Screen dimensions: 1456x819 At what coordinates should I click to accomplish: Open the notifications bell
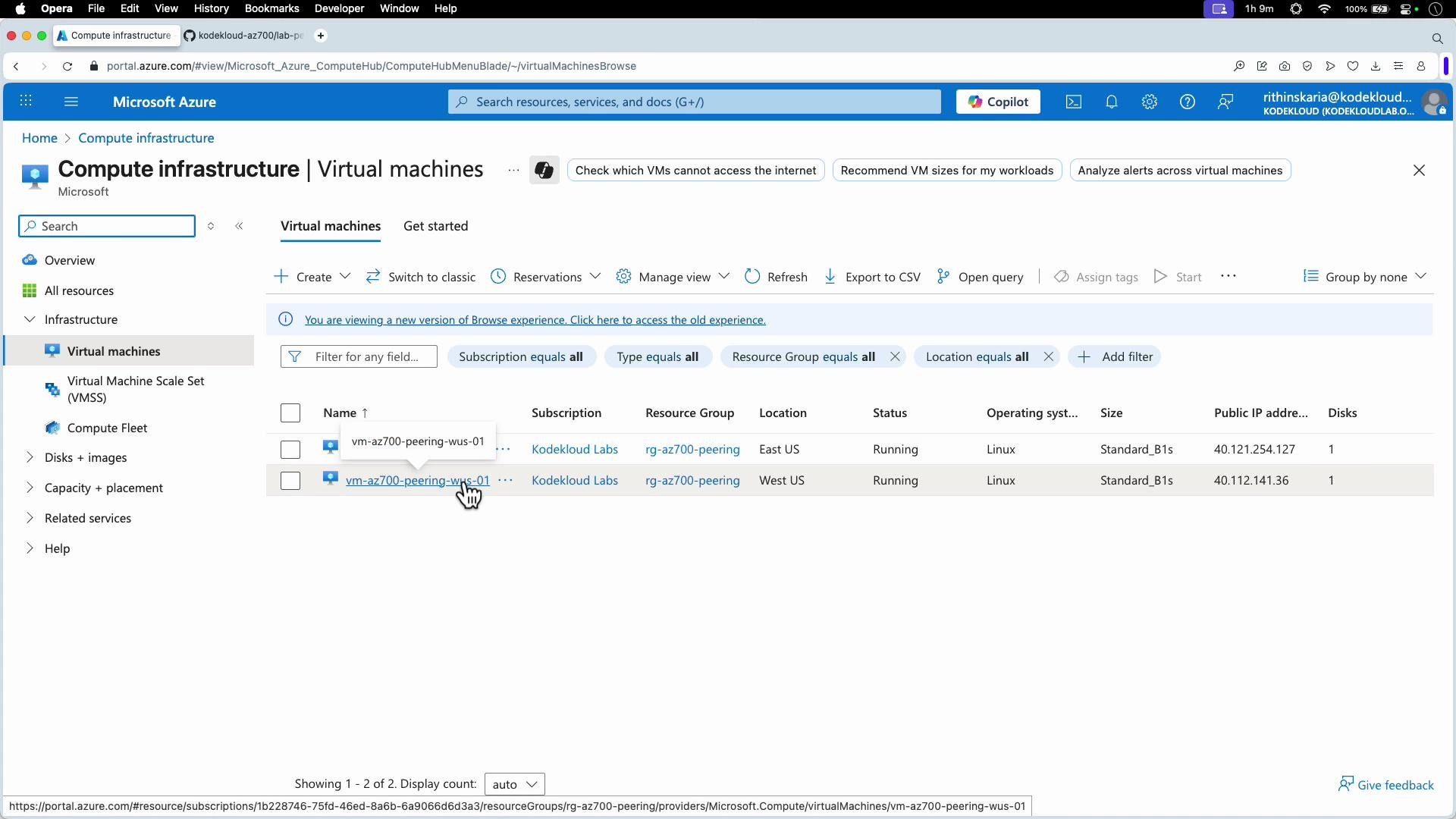coord(1112,102)
